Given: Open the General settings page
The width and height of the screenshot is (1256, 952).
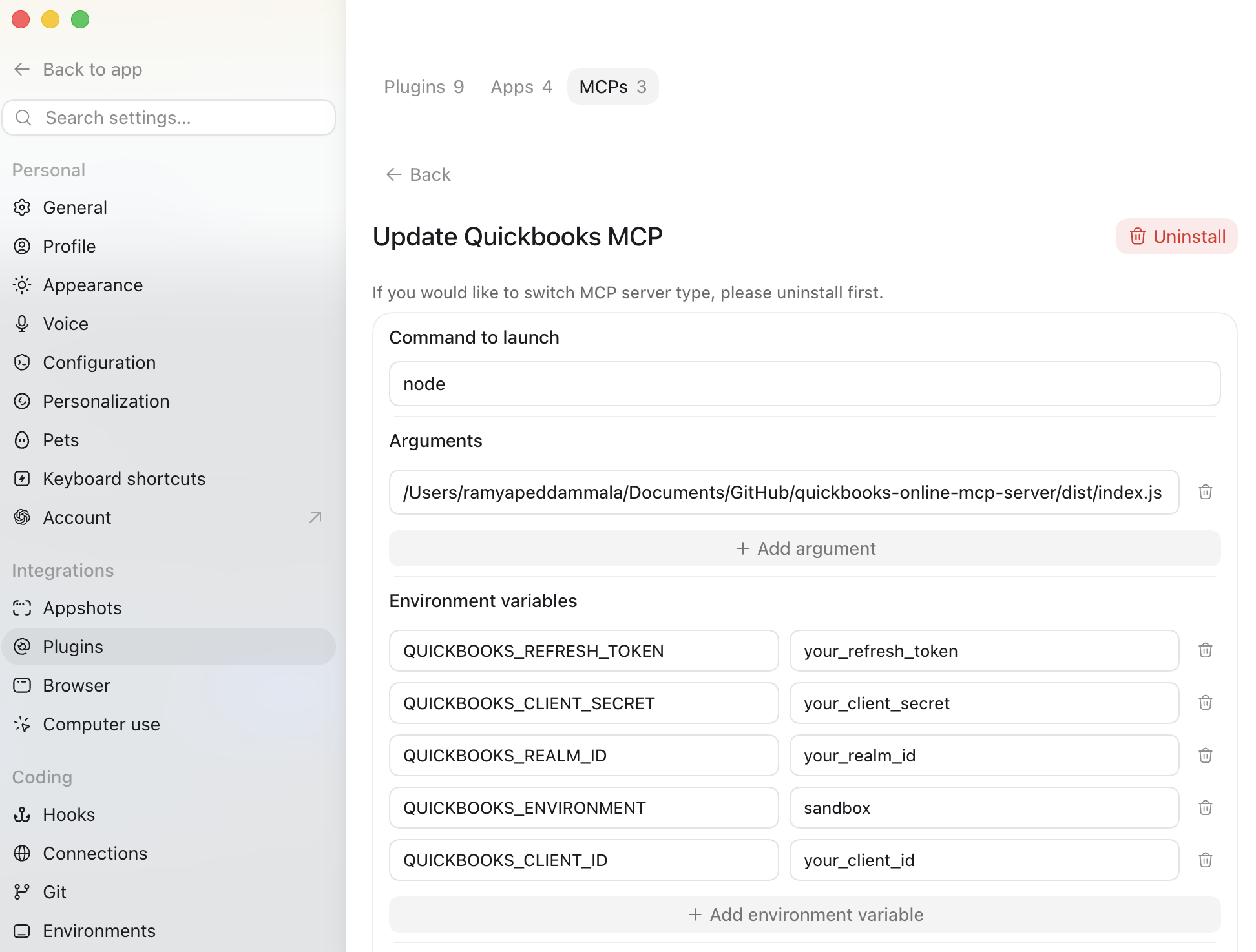Looking at the screenshot, I should click(x=169, y=207).
